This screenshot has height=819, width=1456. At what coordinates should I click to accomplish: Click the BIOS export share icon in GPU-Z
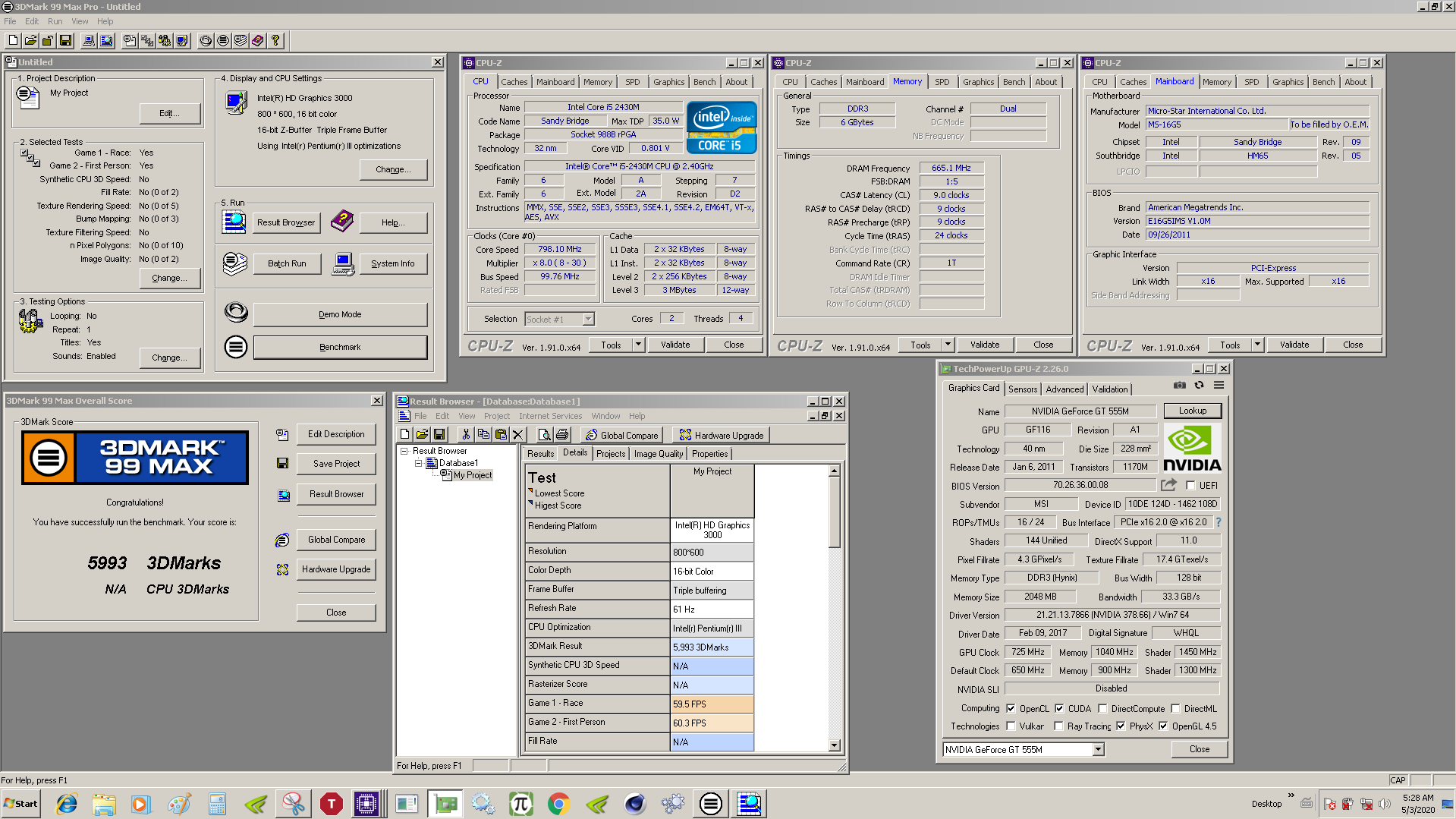click(x=1168, y=484)
